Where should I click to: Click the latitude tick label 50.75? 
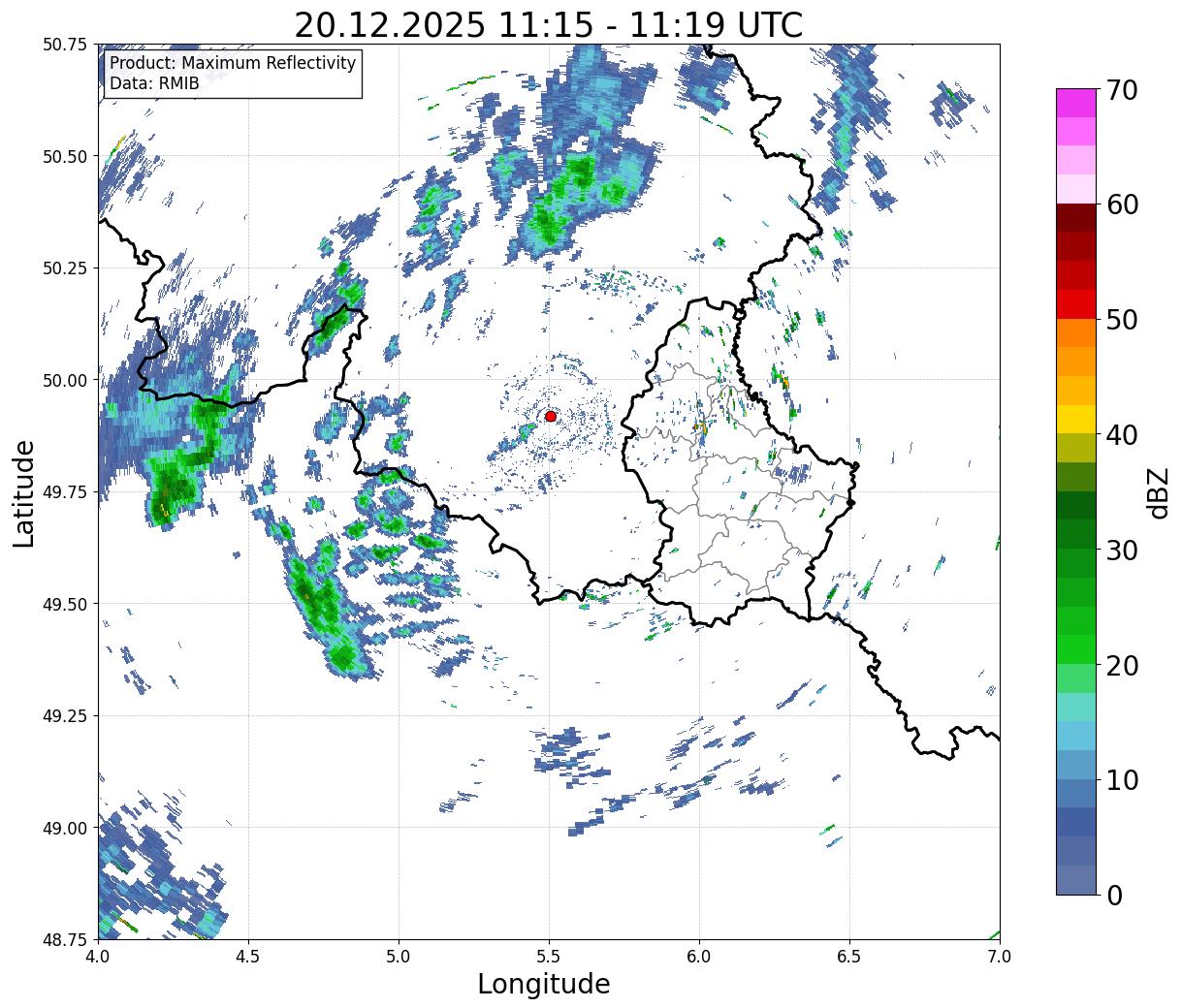click(65, 45)
